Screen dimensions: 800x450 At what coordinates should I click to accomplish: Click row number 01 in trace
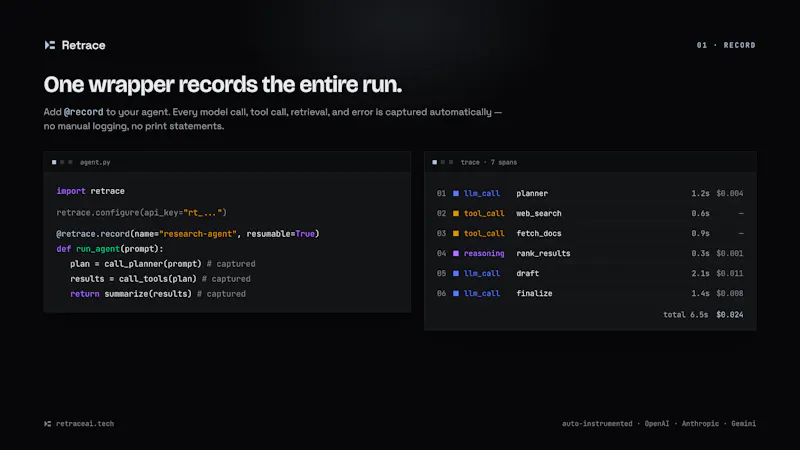click(x=441, y=193)
